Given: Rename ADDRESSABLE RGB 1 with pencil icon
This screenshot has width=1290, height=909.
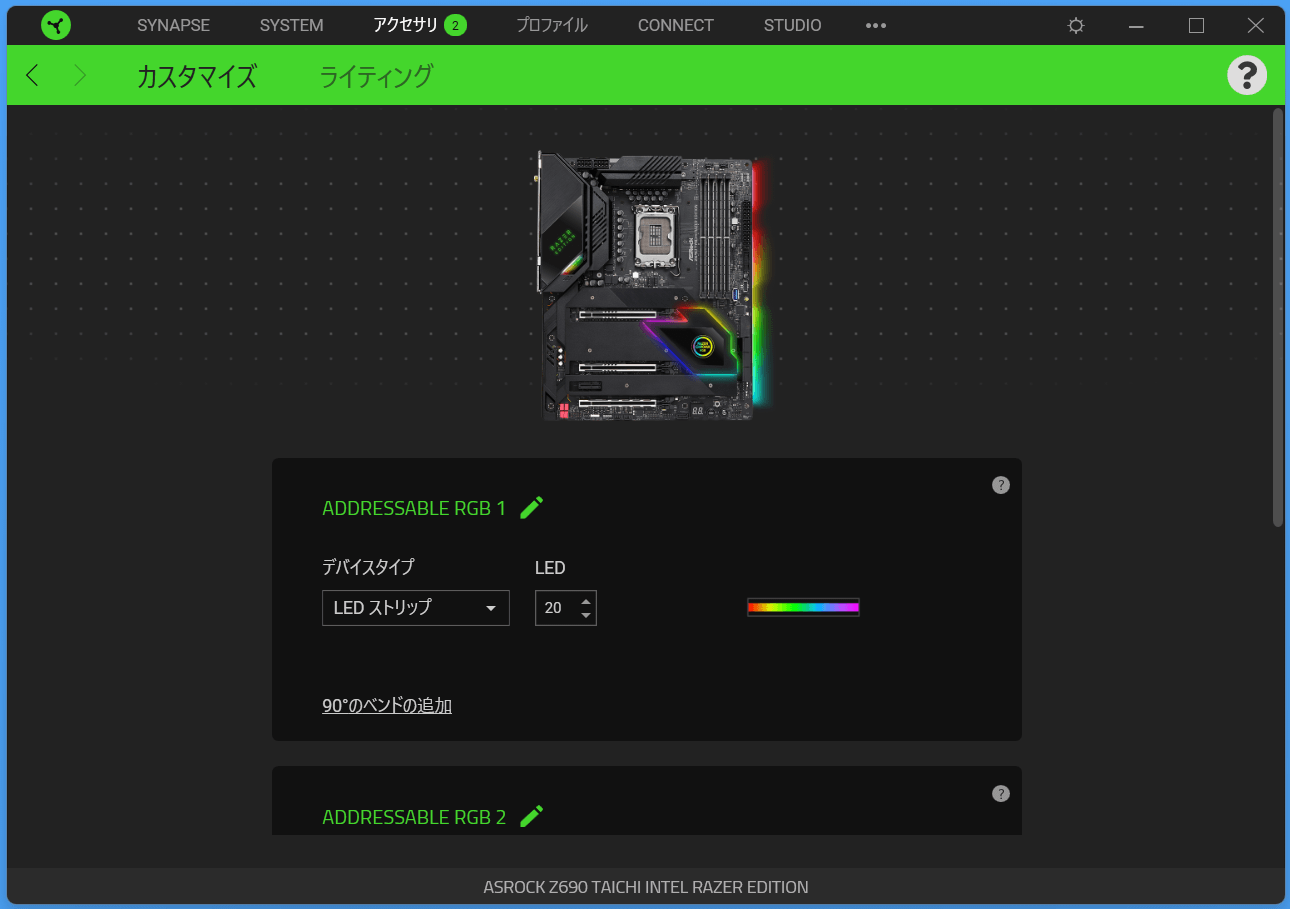Looking at the screenshot, I should [532, 507].
